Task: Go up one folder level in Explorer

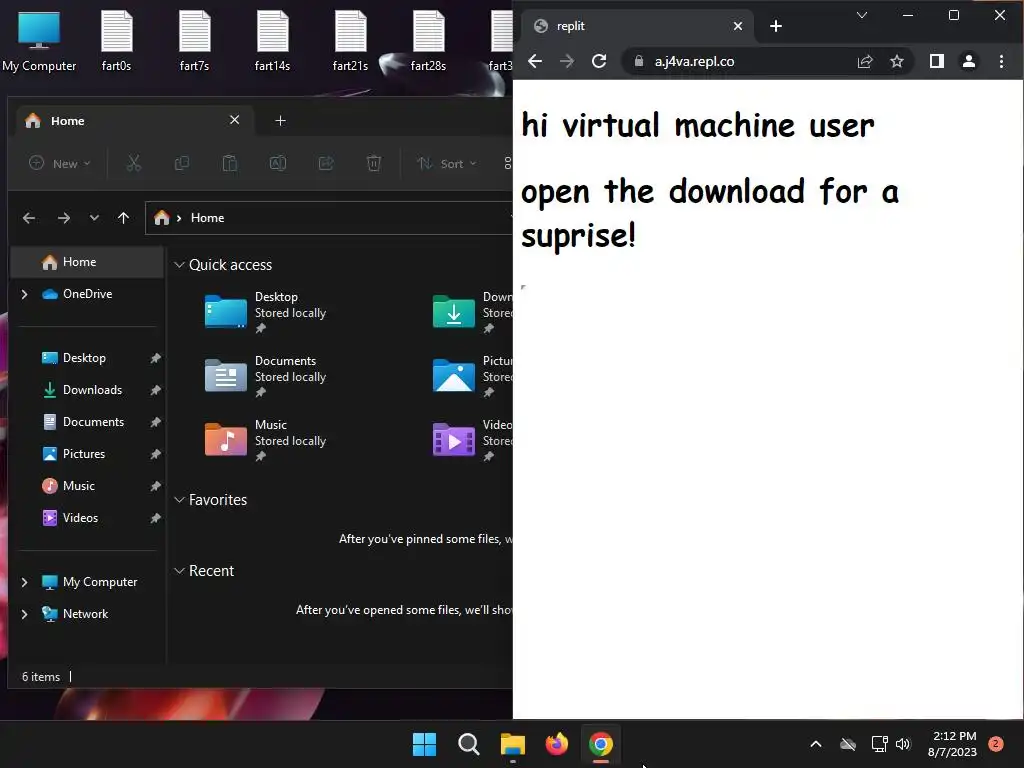Action: [x=123, y=218]
